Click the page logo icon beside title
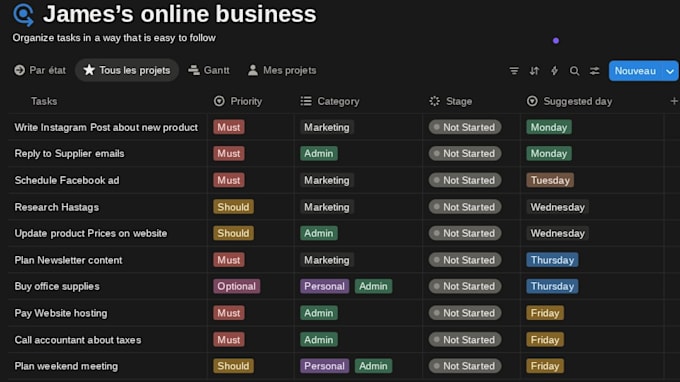The image size is (680, 382). click(x=23, y=15)
